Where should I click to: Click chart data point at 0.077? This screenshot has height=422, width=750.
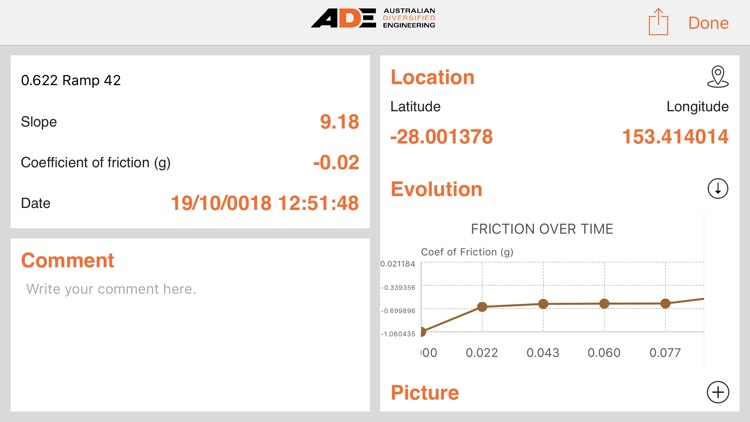pos(665,303)
